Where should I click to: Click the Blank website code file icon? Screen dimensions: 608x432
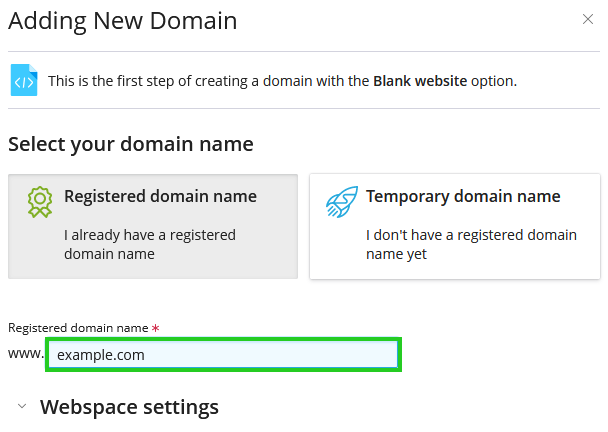tap(23, 81)
